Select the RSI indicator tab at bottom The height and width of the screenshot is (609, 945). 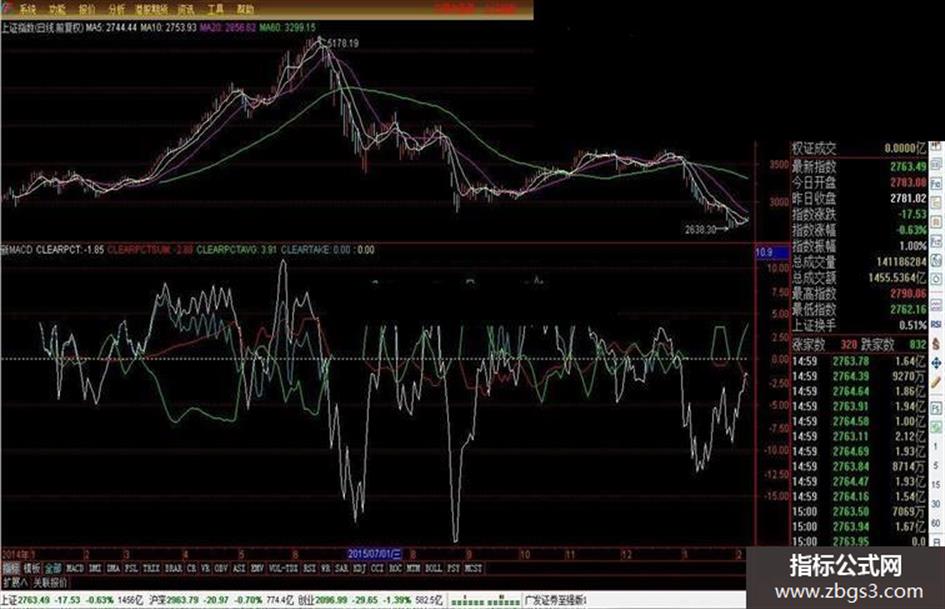coord(309,568)
